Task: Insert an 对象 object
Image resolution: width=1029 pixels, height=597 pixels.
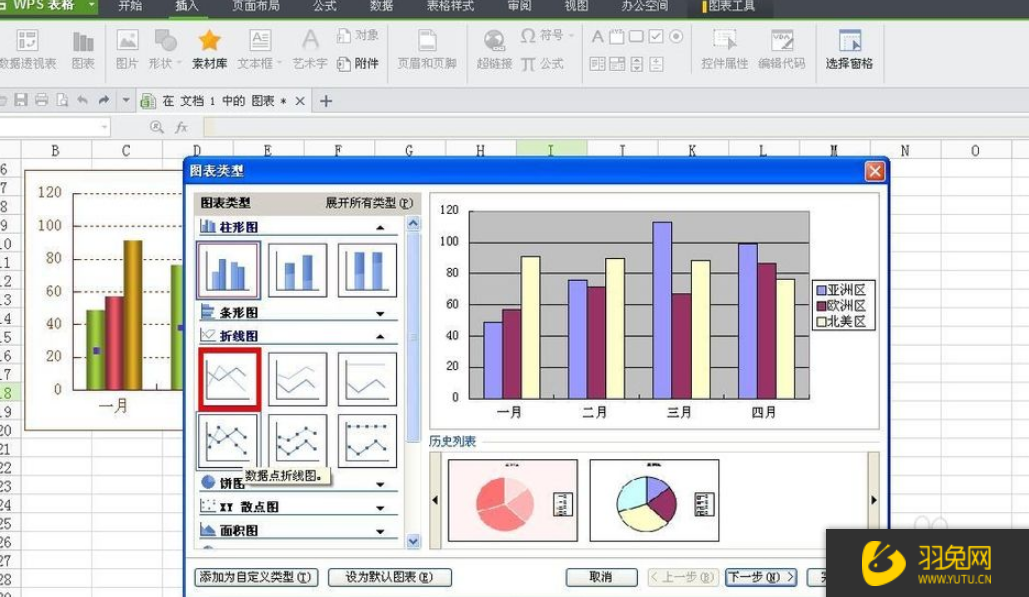Action: [358, 35]
